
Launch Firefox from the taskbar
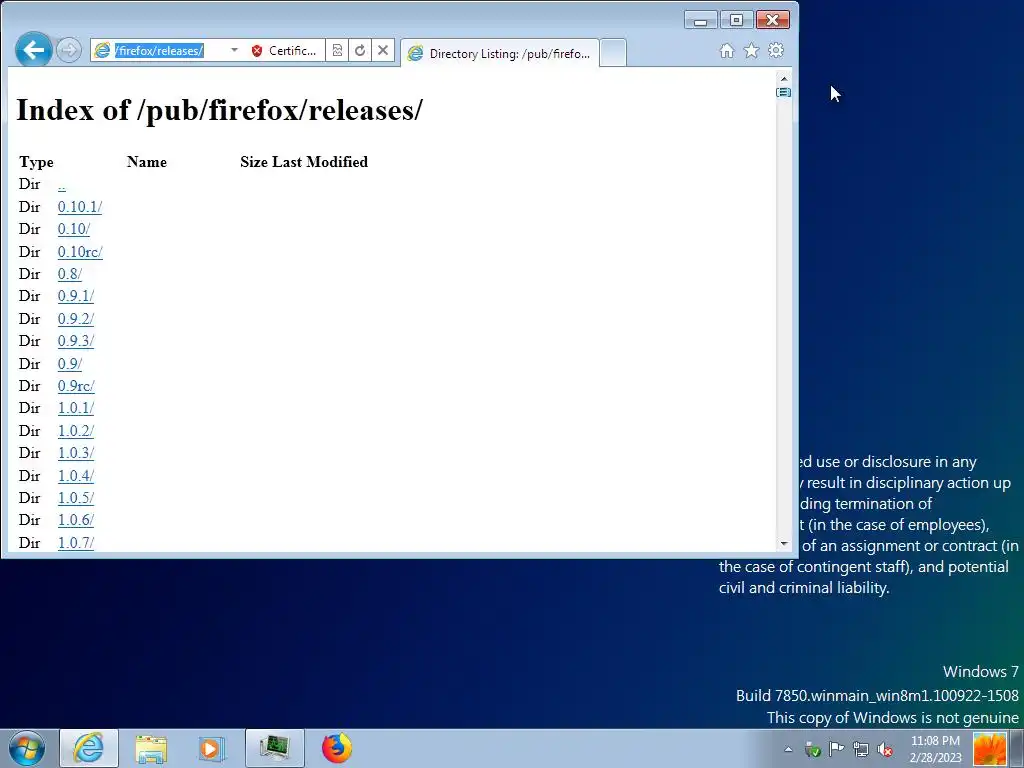click(x=336, y=748)
